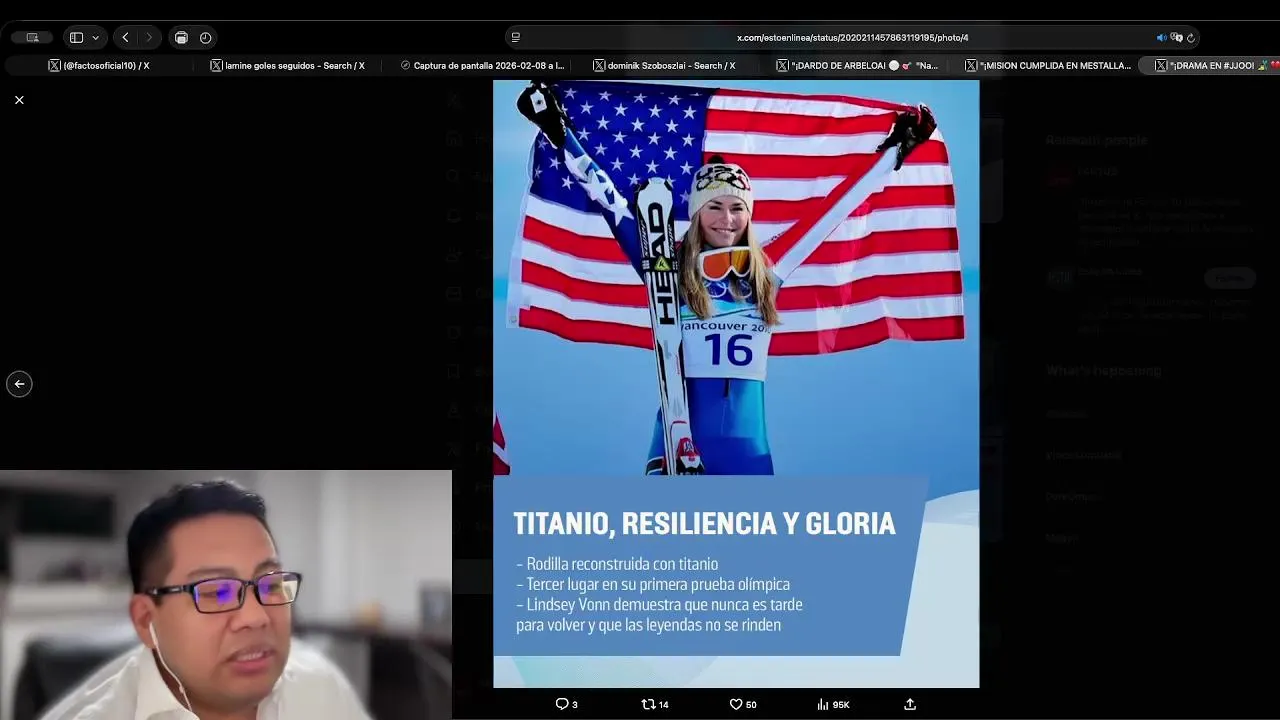1280x720 pixels.
Task: Switch to the Captura de pantalla 2026-02-08 tab
Action: point(482,65)
